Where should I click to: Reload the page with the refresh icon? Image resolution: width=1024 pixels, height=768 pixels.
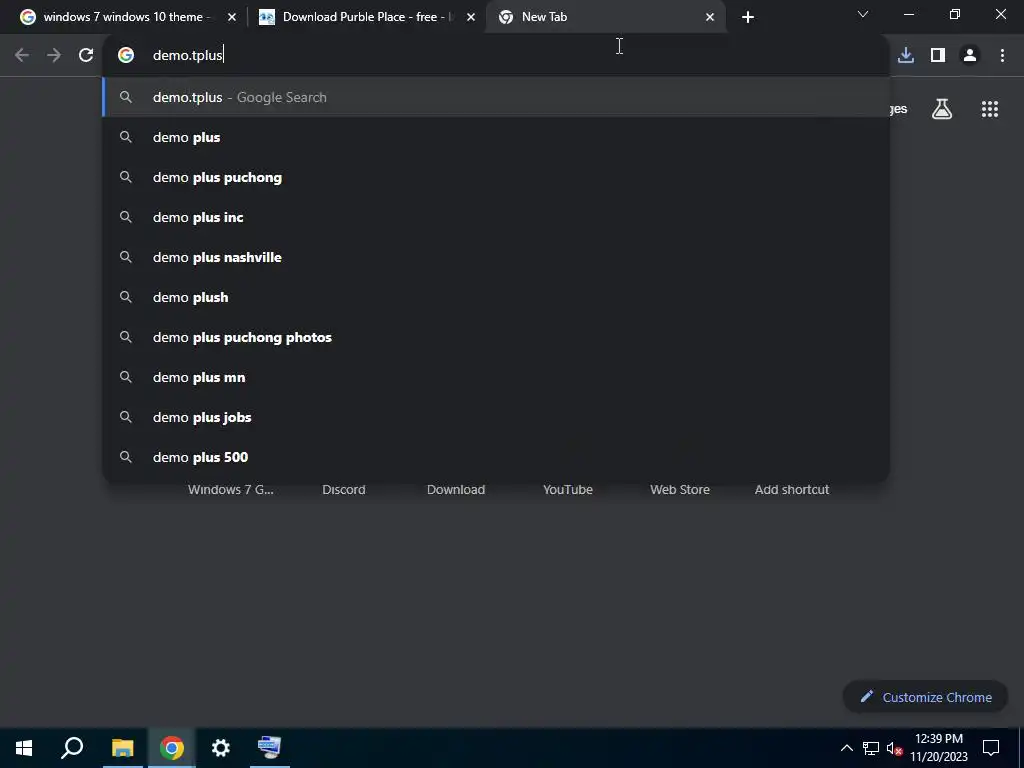pyautogui.click(x=86, y=56)
